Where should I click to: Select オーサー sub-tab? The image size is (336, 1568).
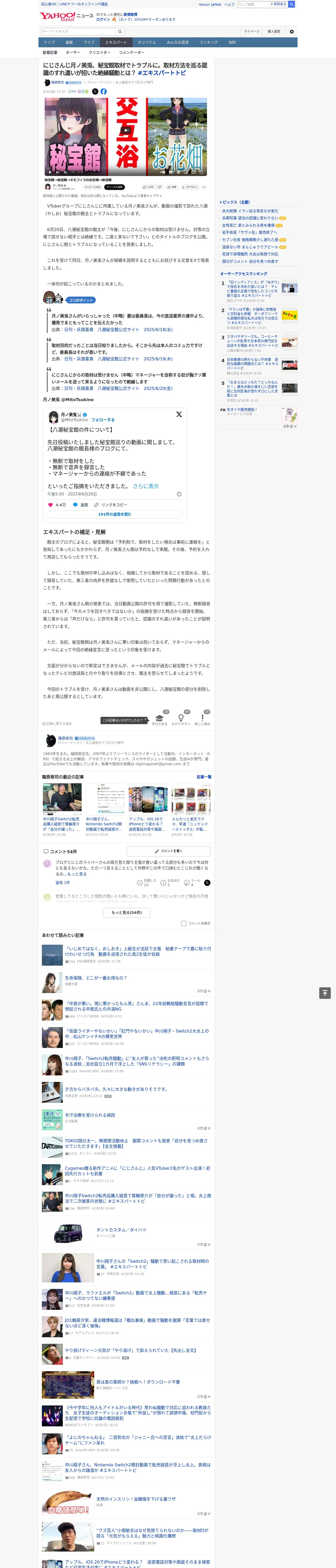(73, 52)
